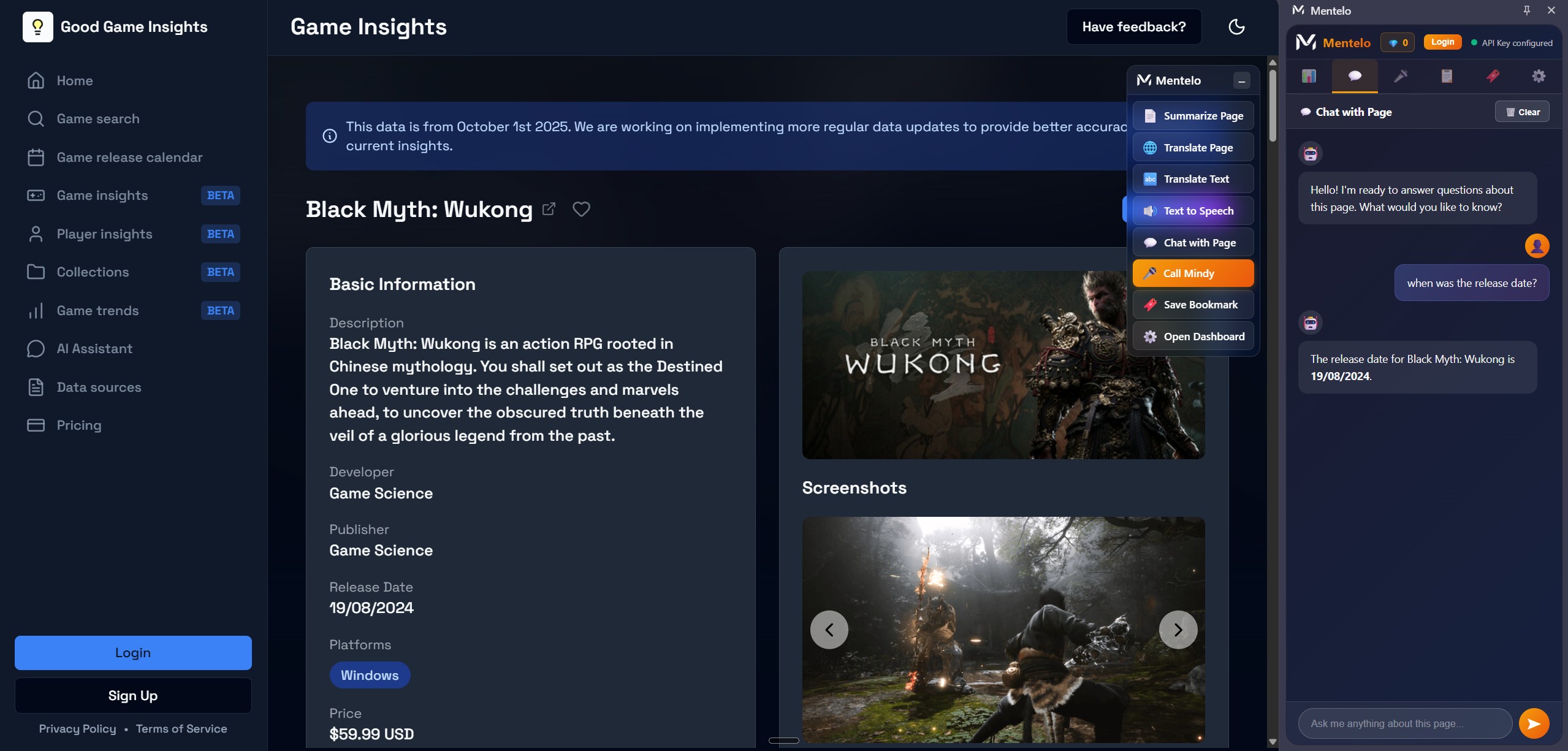Switch to Mentelo chat bubble tab
This screenshot has height=751, width=1568.
(x=1355, y=76)
